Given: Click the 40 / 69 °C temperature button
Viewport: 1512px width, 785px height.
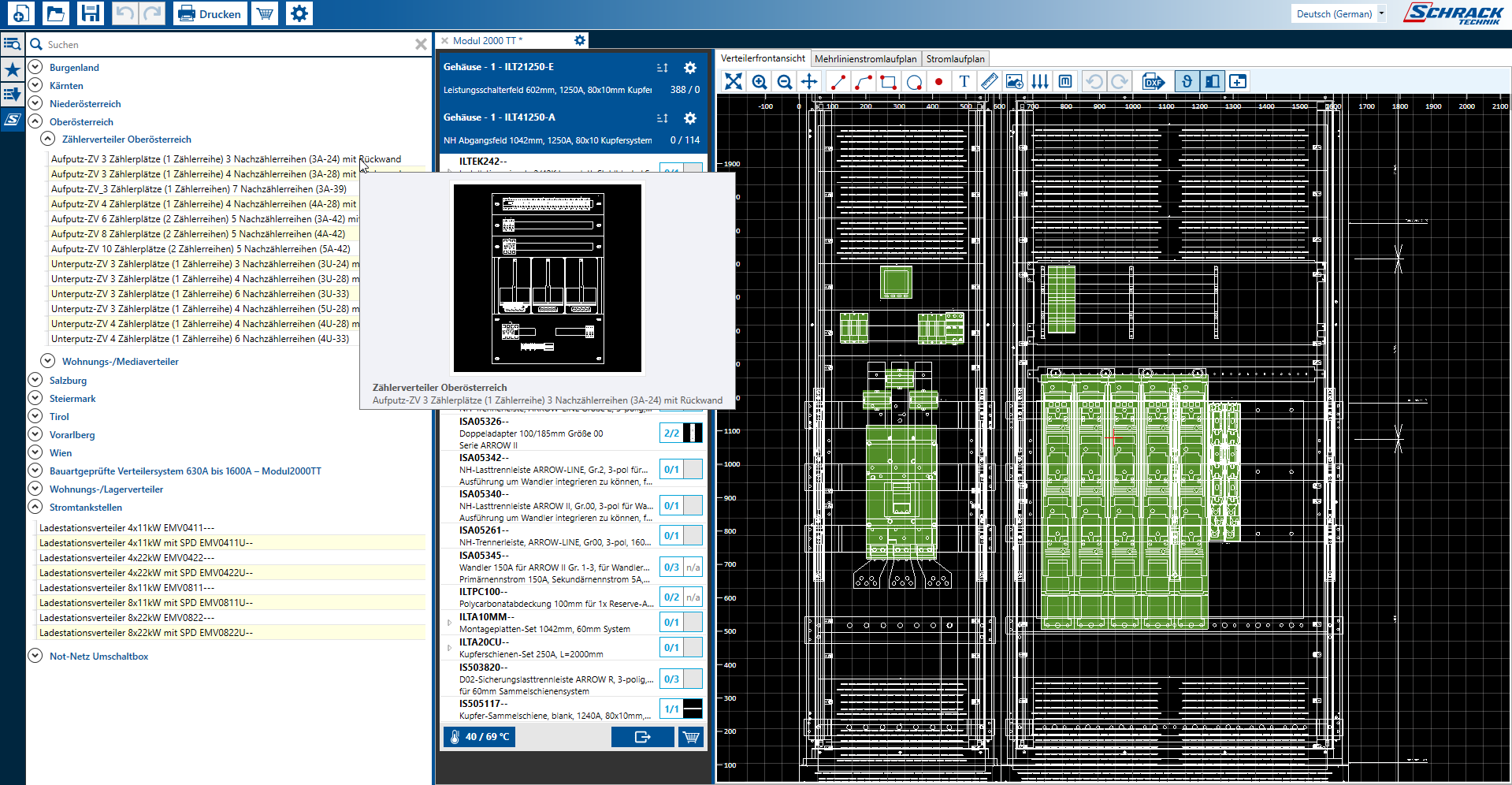Looking at the screenshot, I should tap(480, 737).
